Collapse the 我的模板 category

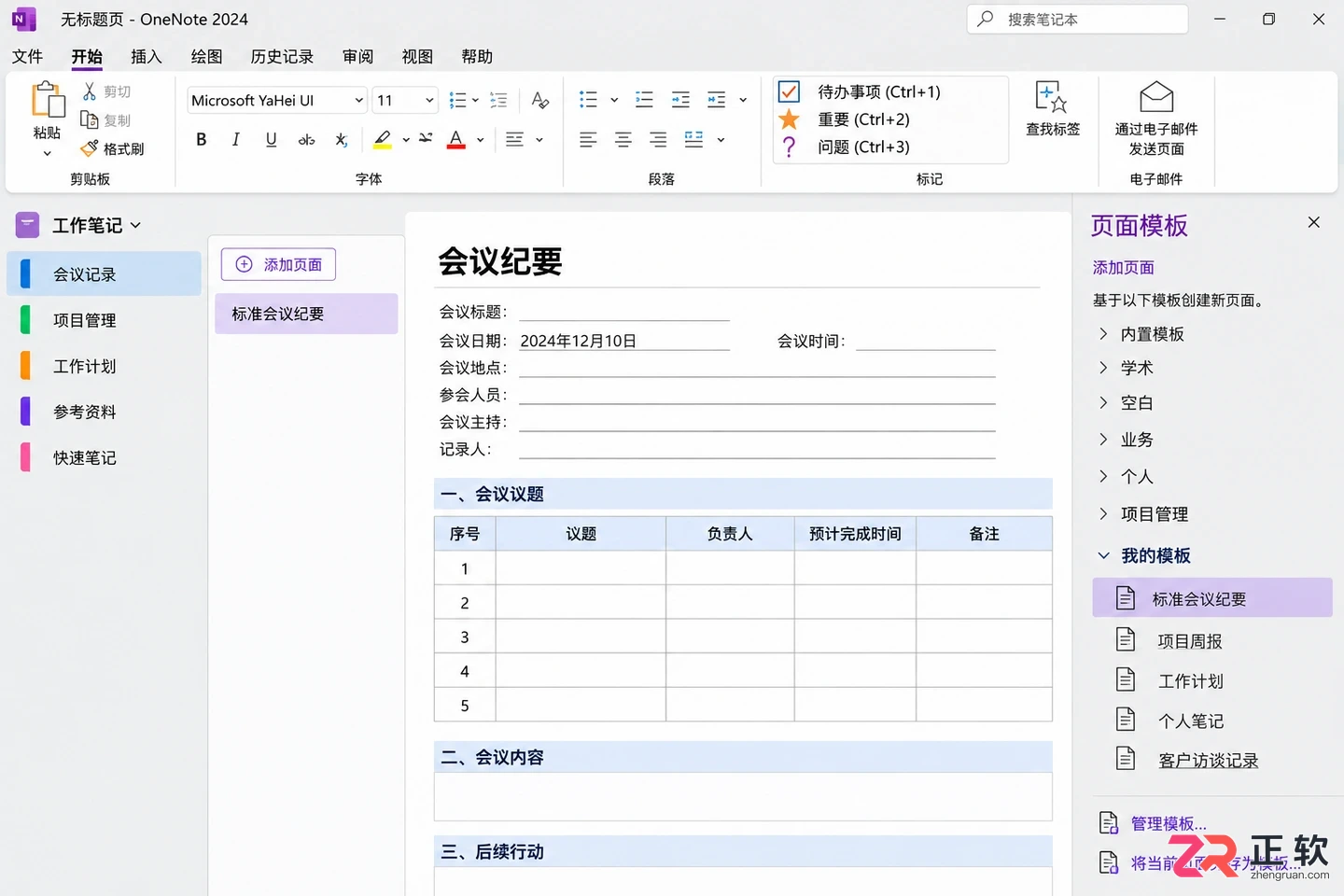point(1103,555)
